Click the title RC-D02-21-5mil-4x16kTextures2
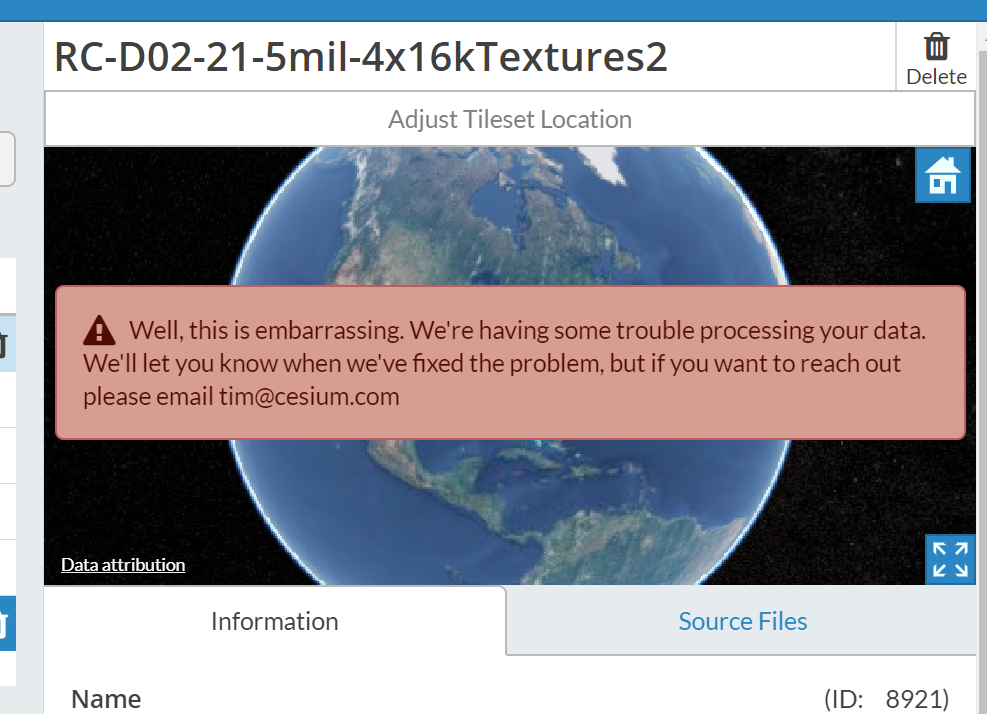 360,57
